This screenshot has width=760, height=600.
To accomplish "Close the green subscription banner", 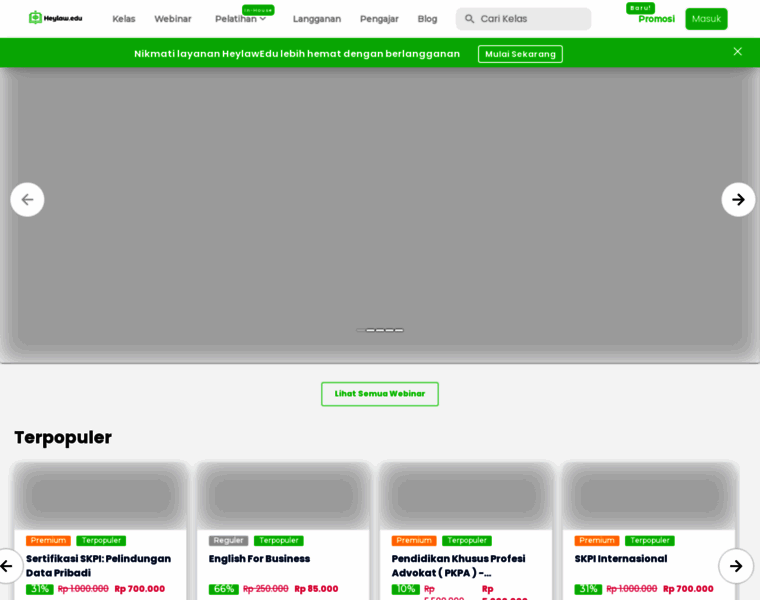I will tap(737, 51).
